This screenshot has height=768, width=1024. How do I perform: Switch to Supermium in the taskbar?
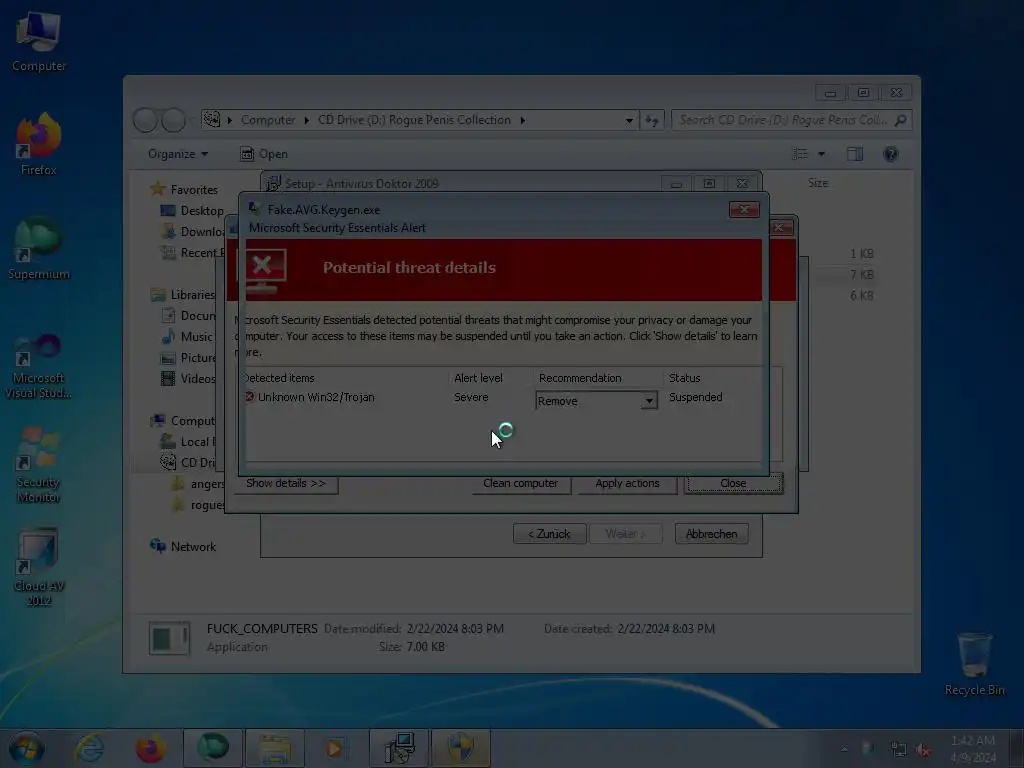pos(213,748)
